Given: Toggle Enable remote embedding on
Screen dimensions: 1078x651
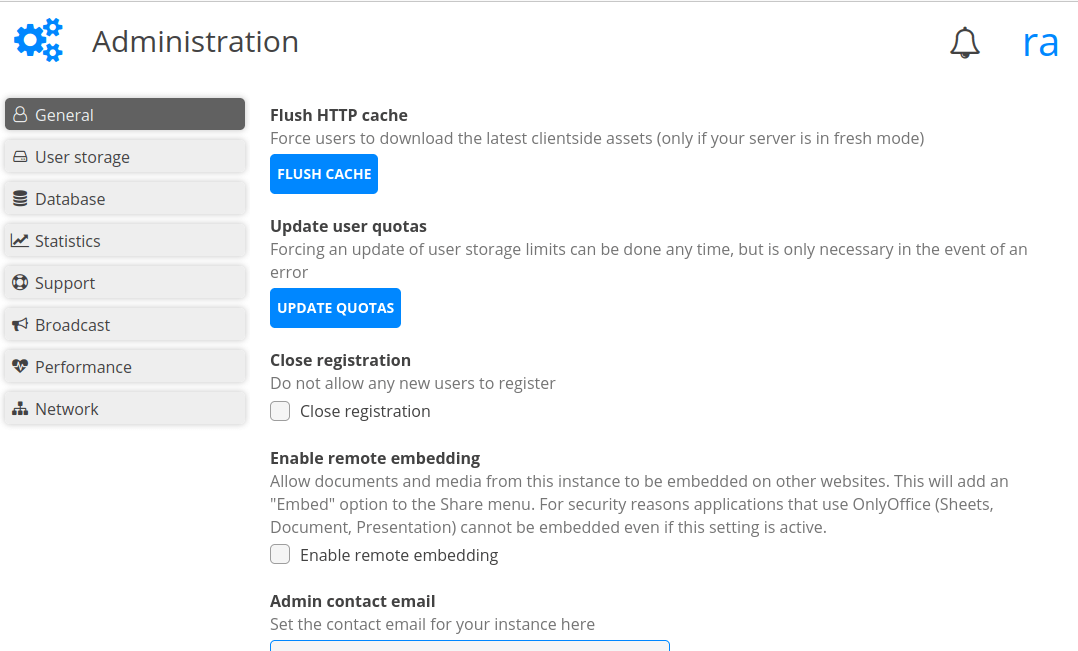Looking at the screenshot, I should point(280,554).
